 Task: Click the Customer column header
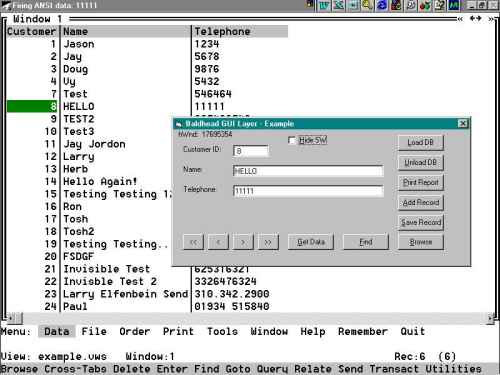[x=31, y=31]
